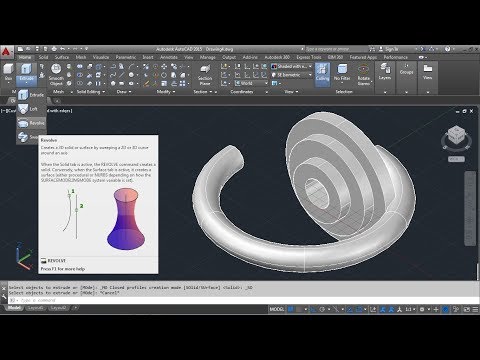This screenshot has width=480, height=360.
Task: Add a new layout with plus tab
Action: (75, 308)
